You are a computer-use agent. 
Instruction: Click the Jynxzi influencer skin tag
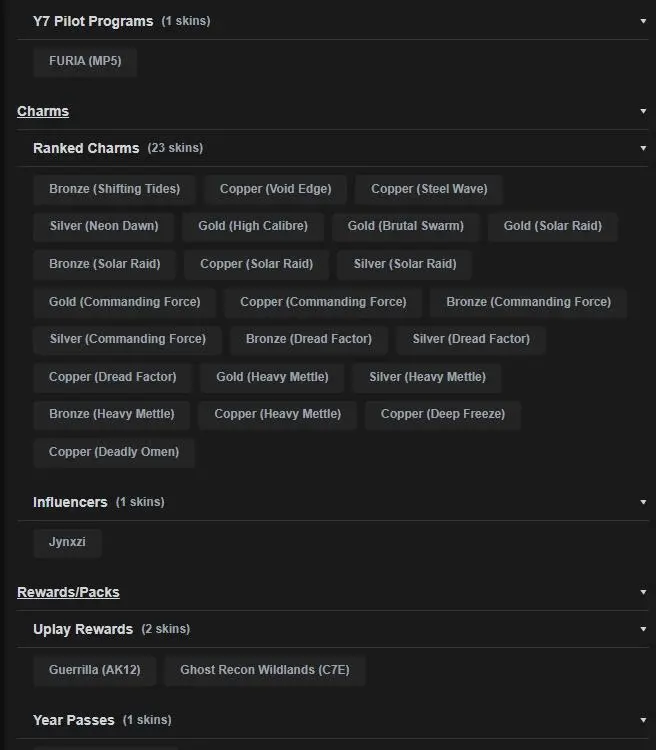pos(67,542)
